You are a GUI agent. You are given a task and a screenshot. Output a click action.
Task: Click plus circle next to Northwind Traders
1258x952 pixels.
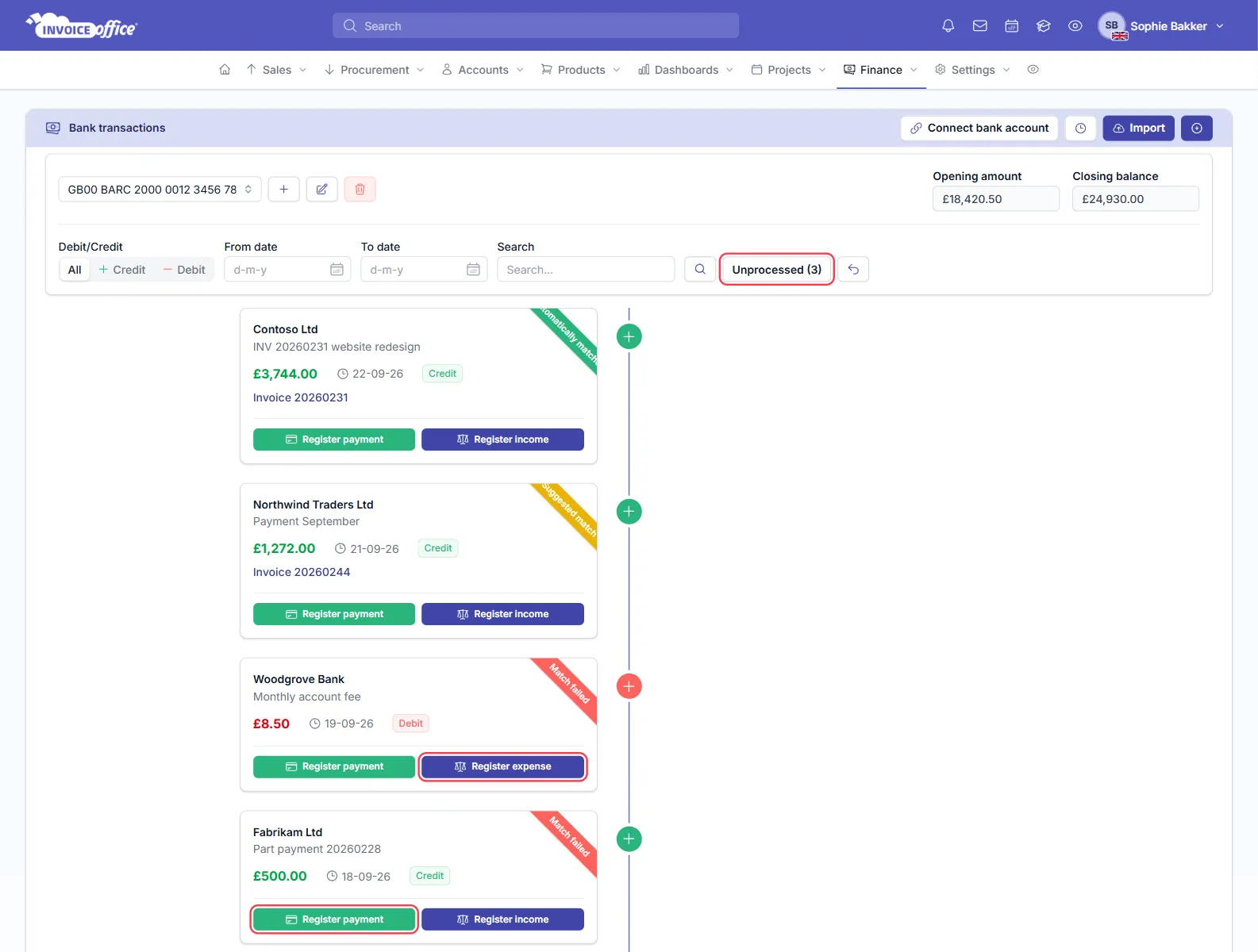[x=629, y=512]
